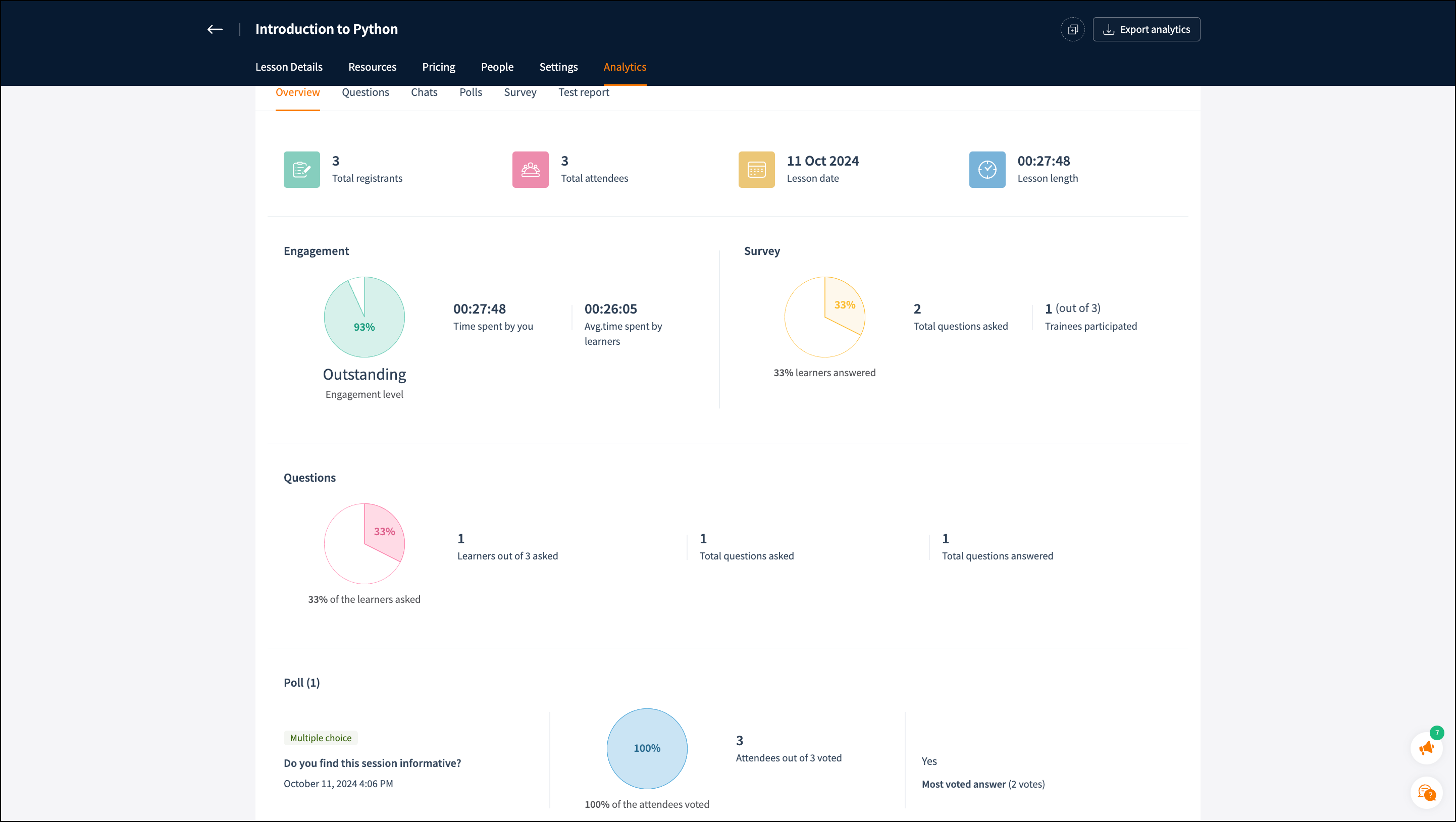Open the help chat support icon

tap(1426, 793)
